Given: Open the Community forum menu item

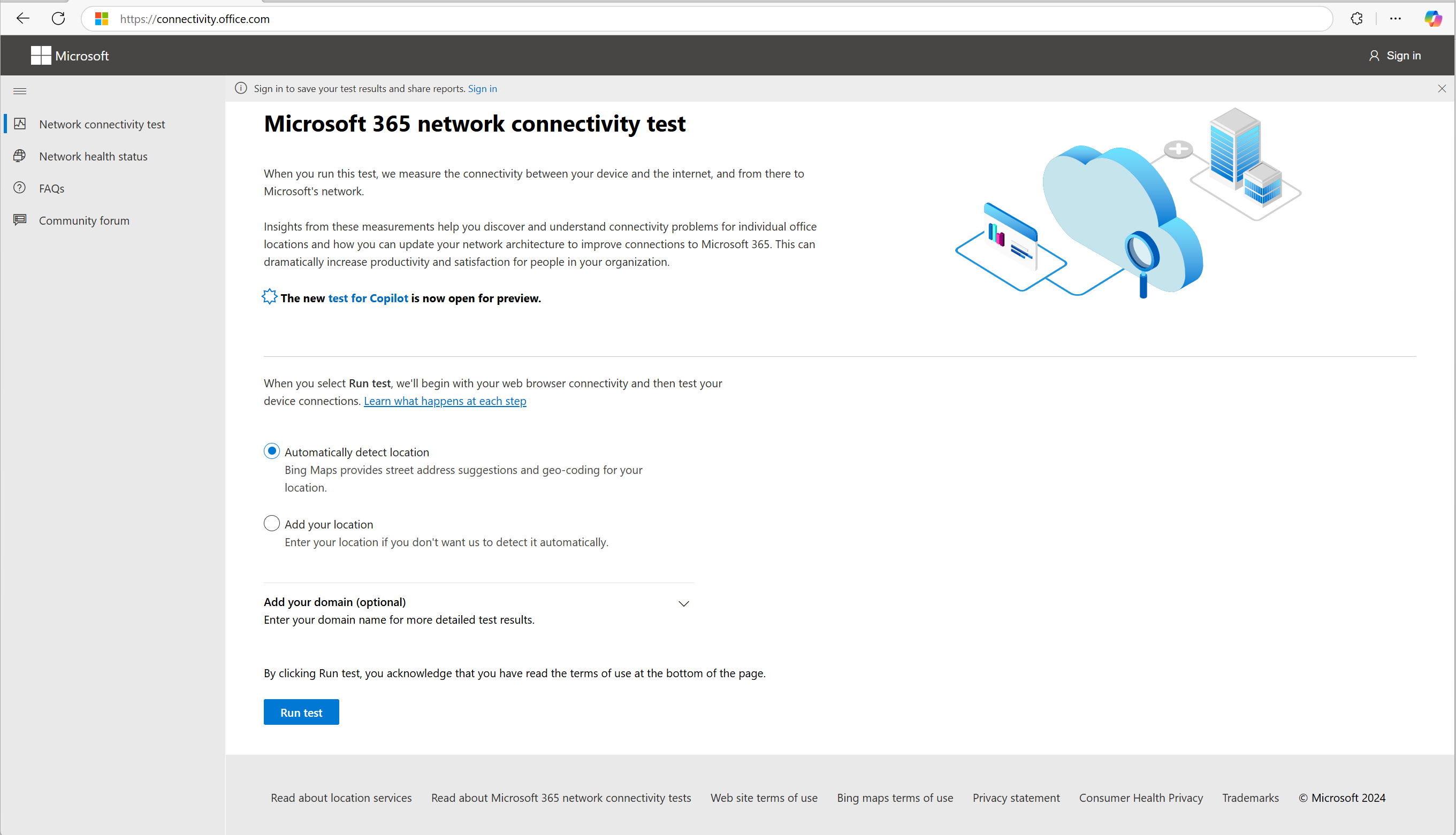Looking at the screenshot, I should tap(84, 220).
